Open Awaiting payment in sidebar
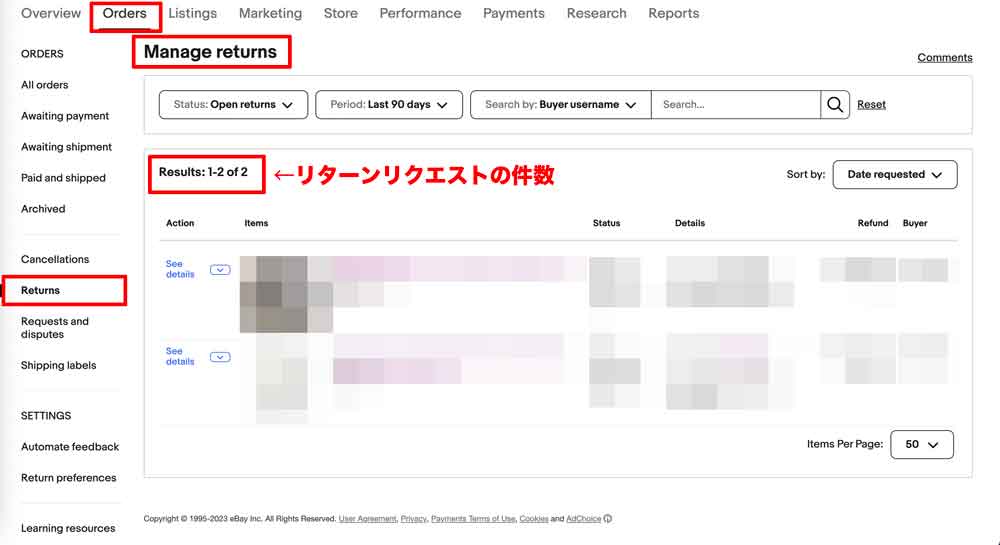 (x=65, y=116)
